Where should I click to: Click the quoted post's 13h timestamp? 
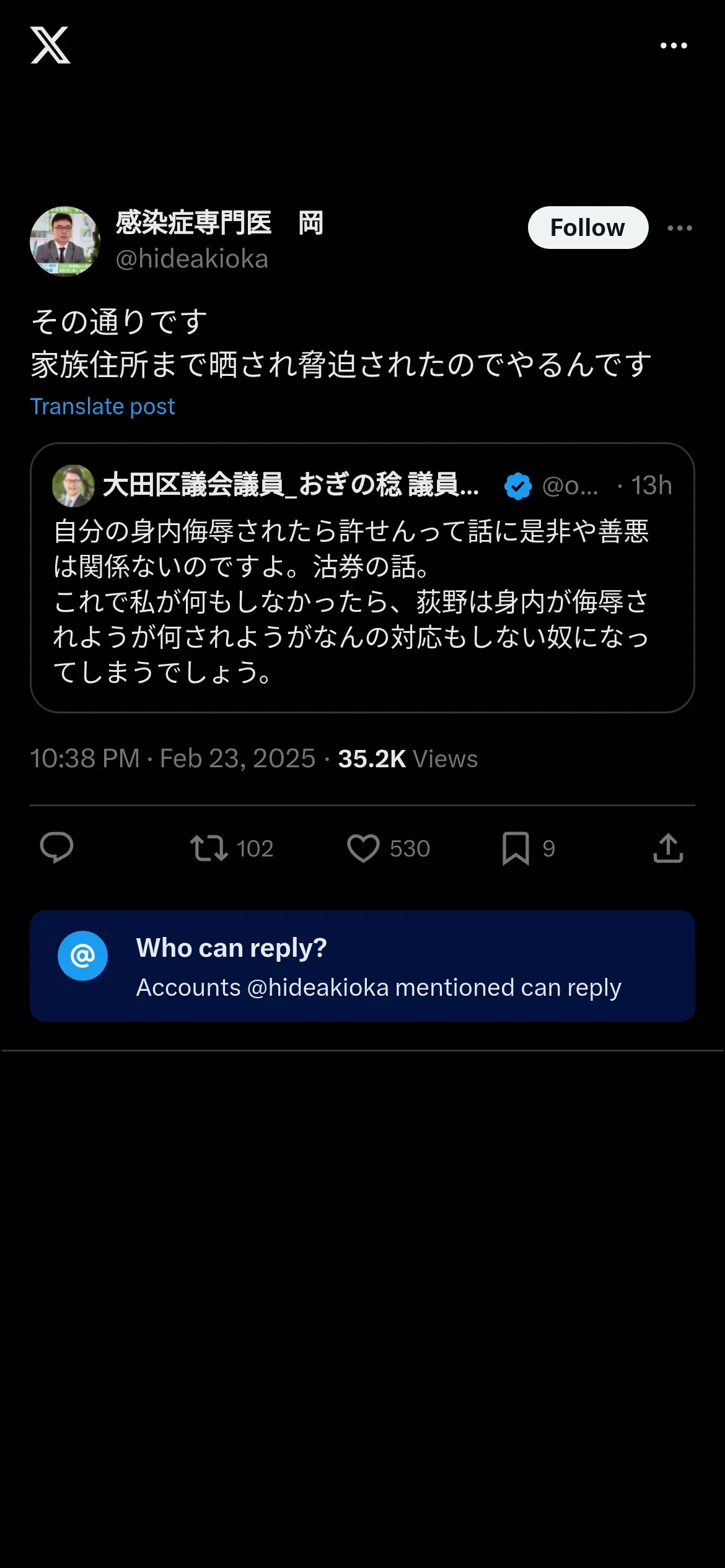point(651,486)
